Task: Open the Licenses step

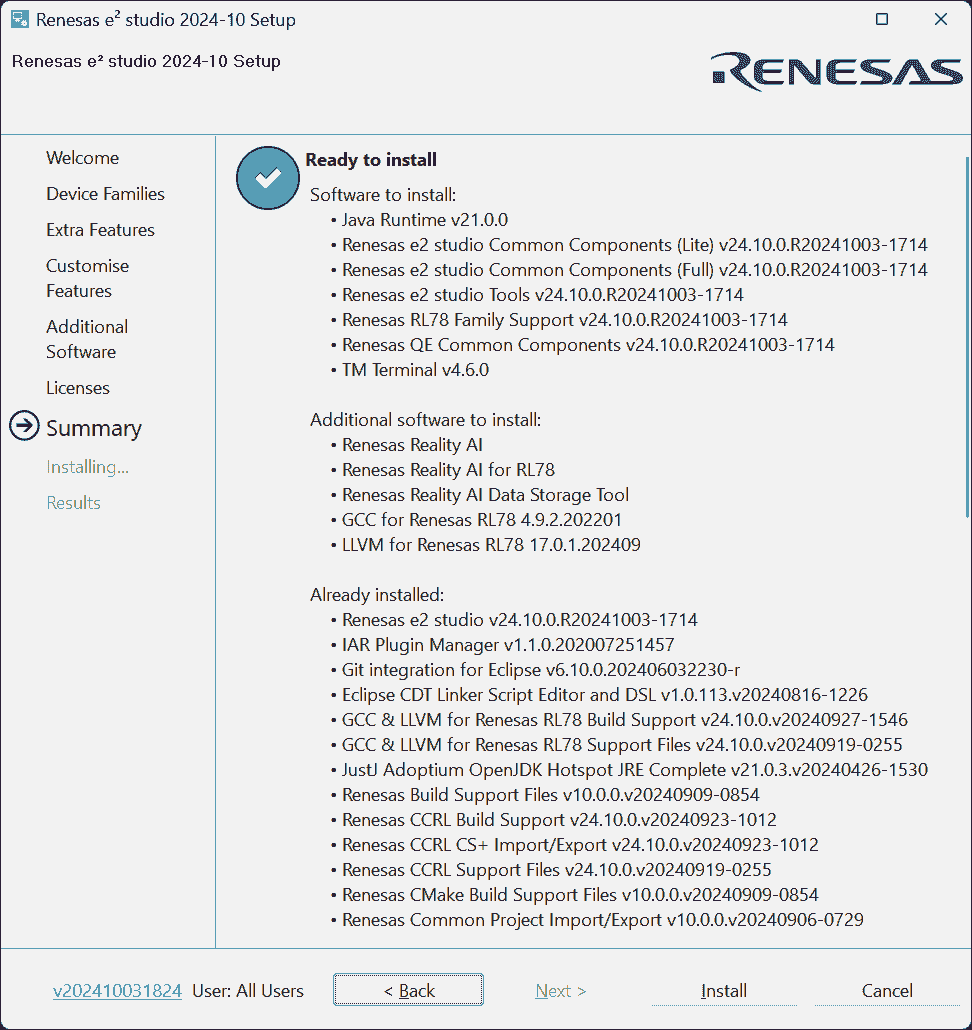Action: point(78,388)
